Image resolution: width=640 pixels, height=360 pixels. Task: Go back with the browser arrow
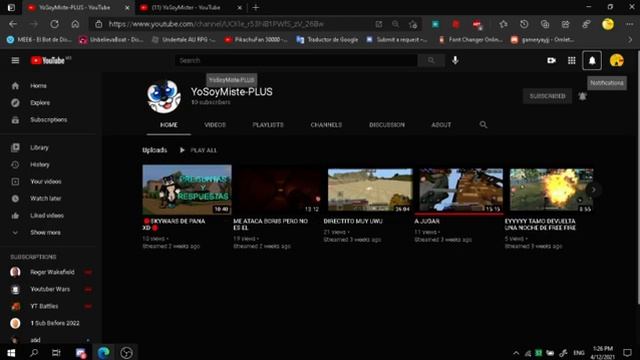coord(13,24)
